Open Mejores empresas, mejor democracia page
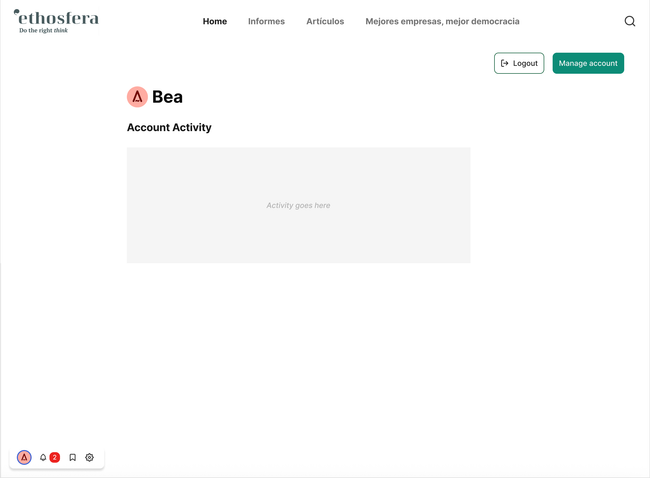The image size is (650, 478). point(442,21)
